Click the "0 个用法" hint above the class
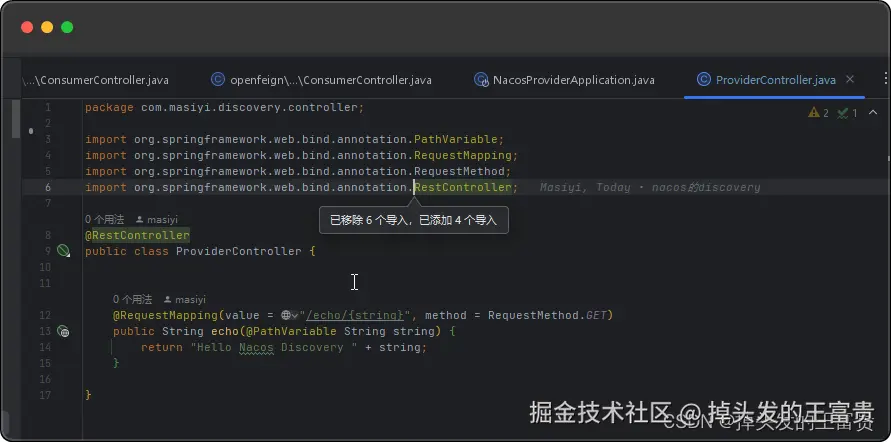Viewport: 891px width, 442px height. [103, 219]
